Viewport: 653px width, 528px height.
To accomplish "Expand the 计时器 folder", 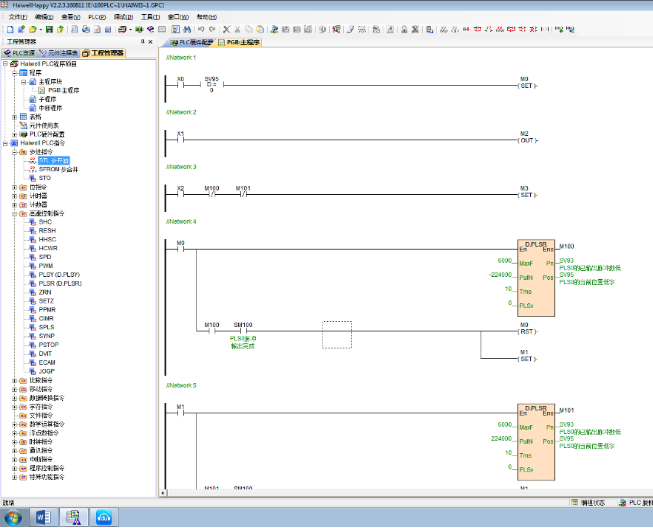I will [x=14, y=195].
